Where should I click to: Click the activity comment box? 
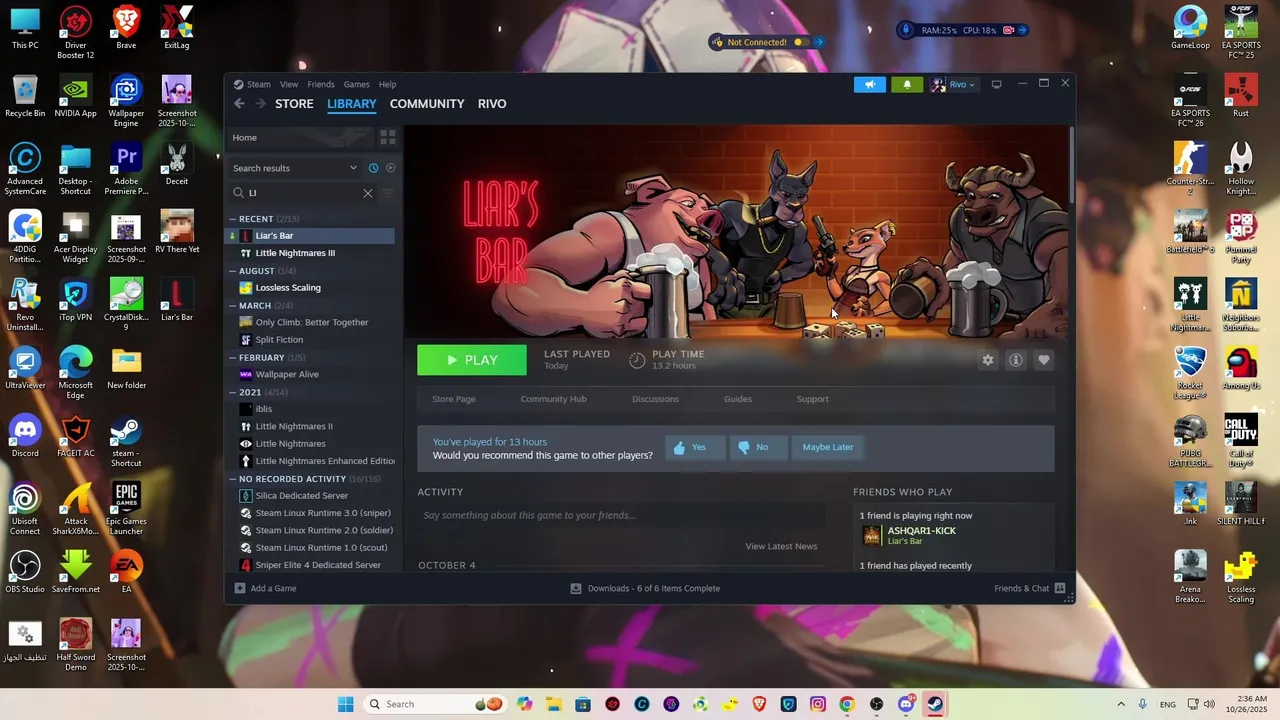pyautogui.click(x=622, y=515)
